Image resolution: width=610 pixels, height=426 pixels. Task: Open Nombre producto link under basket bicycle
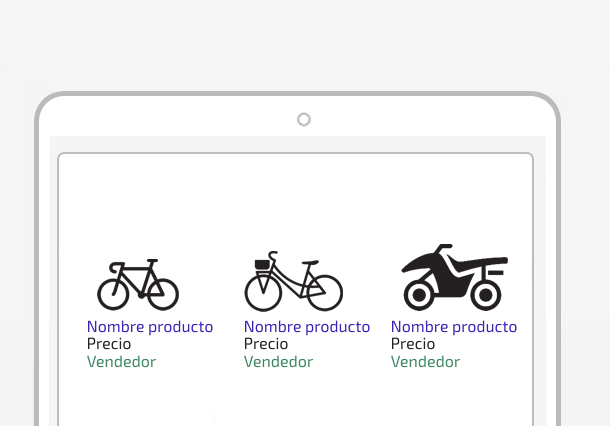click(307, 327)
